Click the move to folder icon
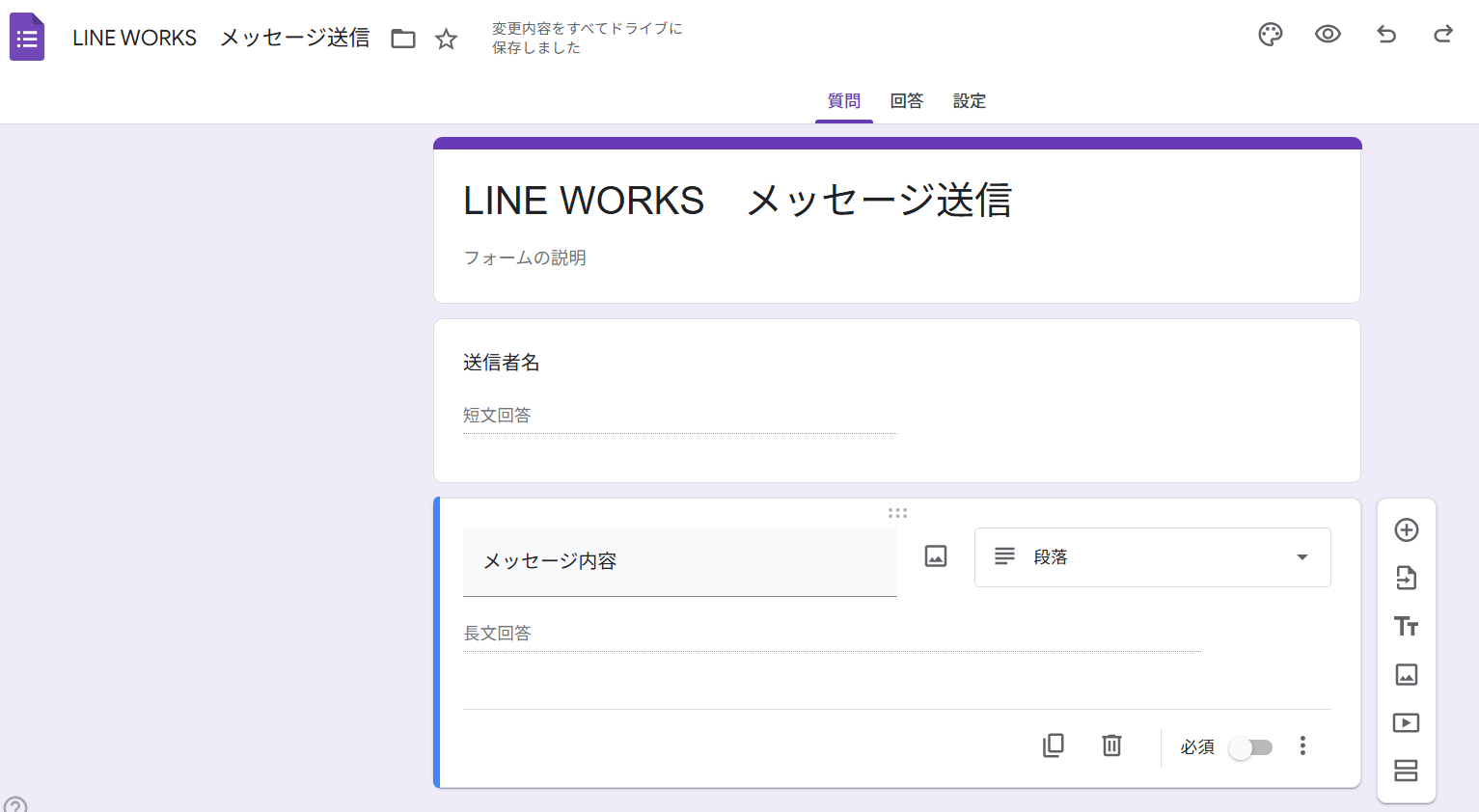Image resolution: width=1479 pixels, height=812 pixels. (403, 39)
